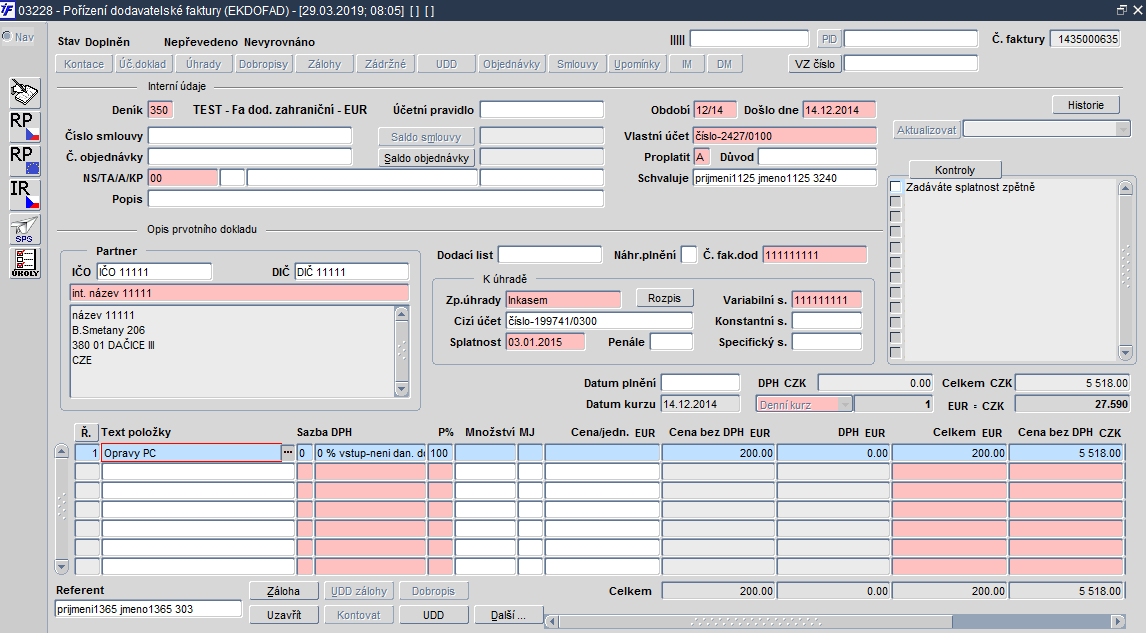Open the dropdown next to Aktualizovat

1123,130
